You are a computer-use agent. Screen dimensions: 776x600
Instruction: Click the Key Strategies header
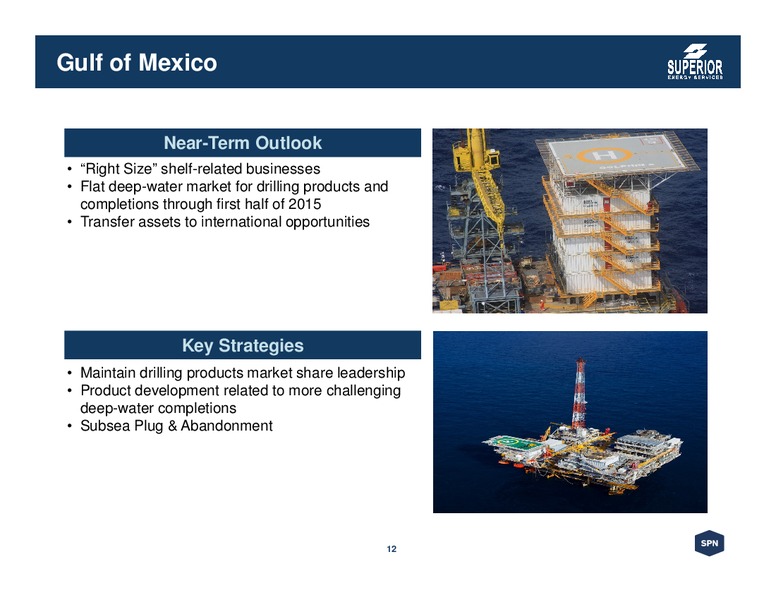pyautogui.click(x=242, y=345)
